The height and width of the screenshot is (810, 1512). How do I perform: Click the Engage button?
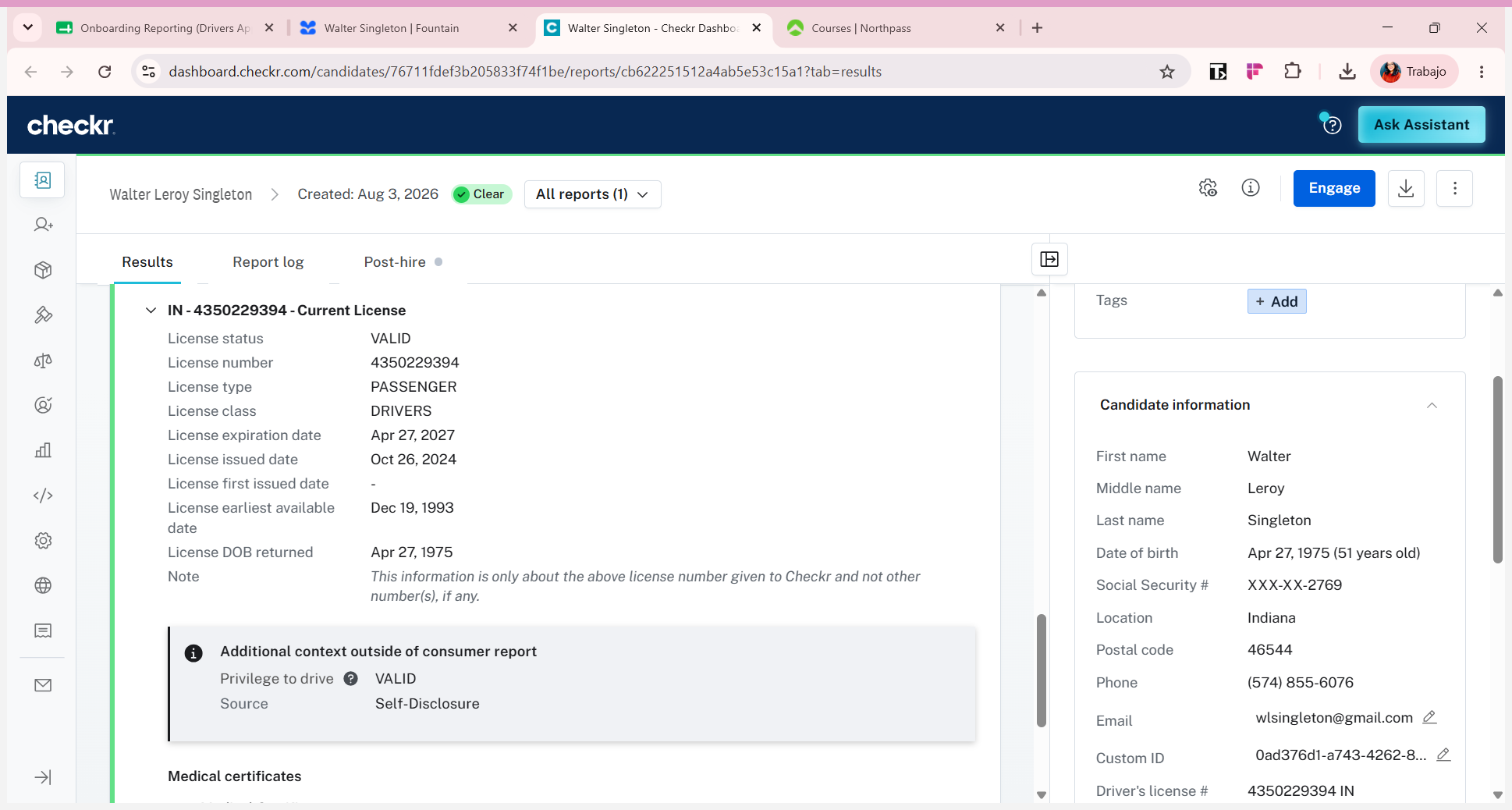(1334, 188)
